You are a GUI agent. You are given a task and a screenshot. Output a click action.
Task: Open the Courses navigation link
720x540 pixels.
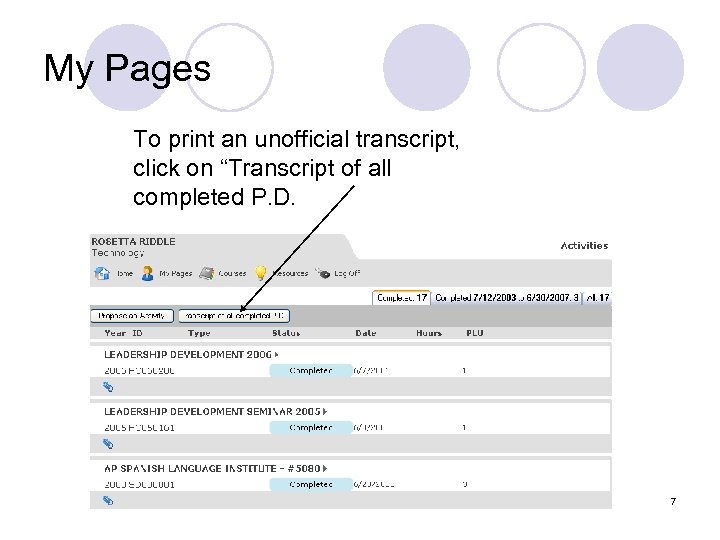pyautogui.click(x=232, y=273)
